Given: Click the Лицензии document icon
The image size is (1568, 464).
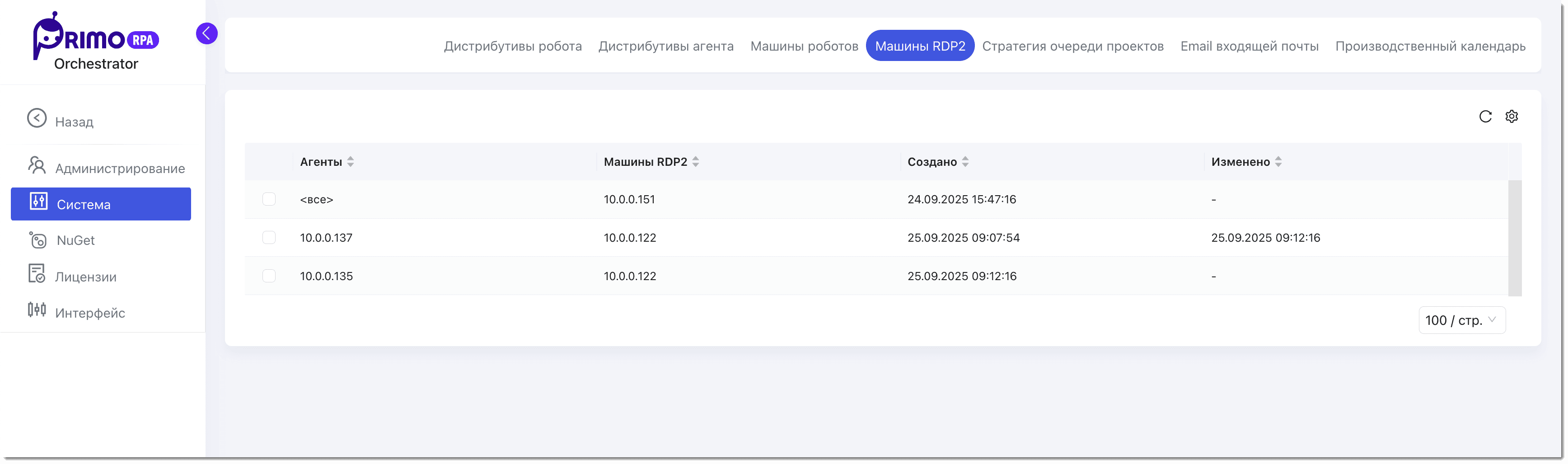Looking at the screenshot, I should (37, 274).
